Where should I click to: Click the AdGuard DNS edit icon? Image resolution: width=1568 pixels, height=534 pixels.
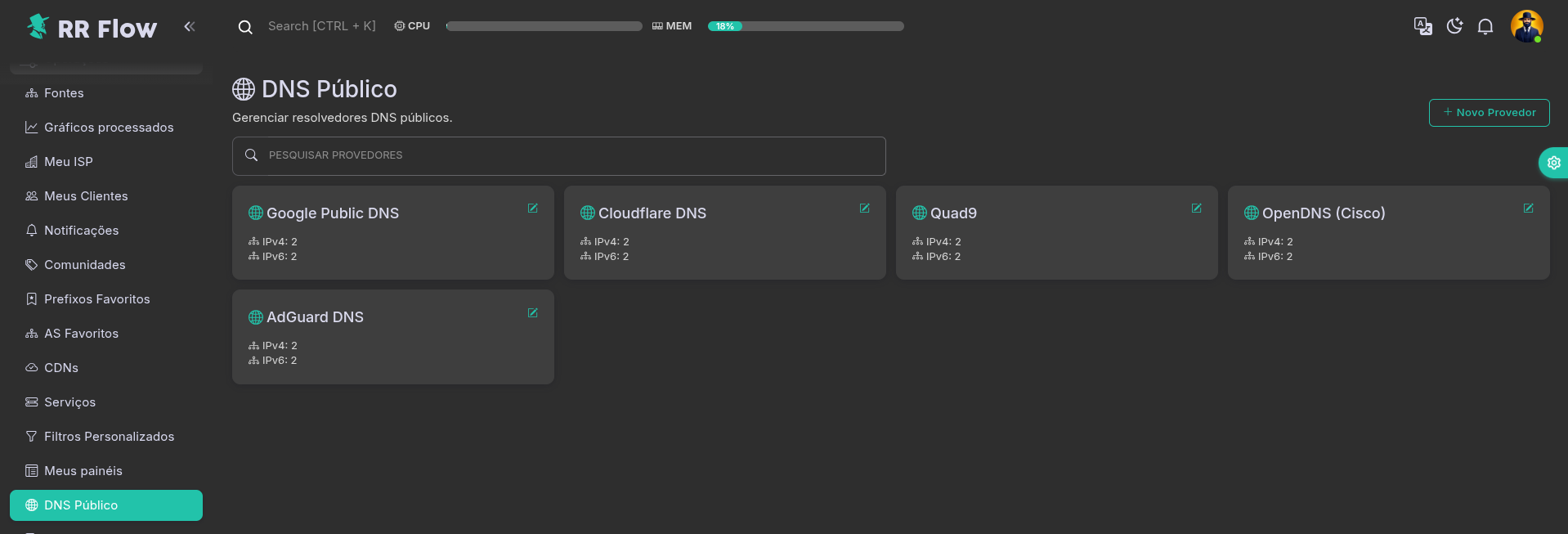click(x=532, y=313)
